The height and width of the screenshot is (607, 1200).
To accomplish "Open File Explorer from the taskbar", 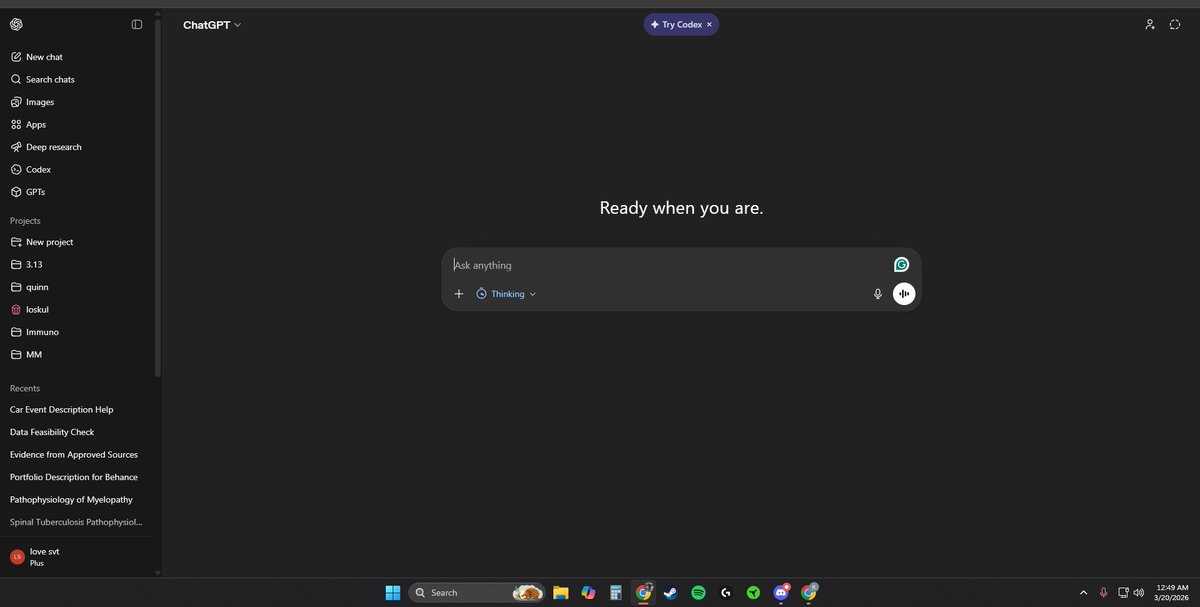I will coord(561,592).
